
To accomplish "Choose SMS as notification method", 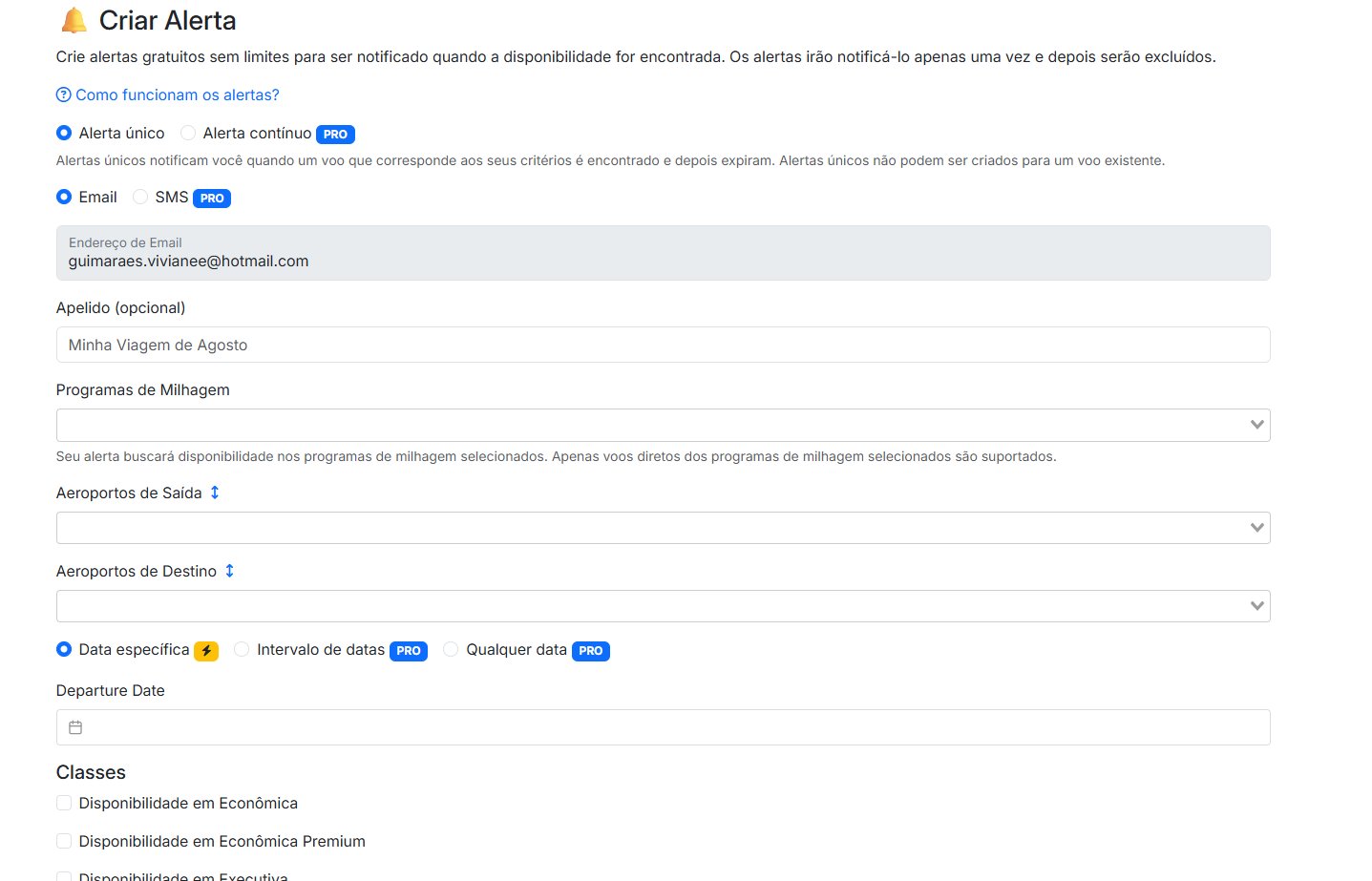I will pyautogui.click(x=140, y=197).
